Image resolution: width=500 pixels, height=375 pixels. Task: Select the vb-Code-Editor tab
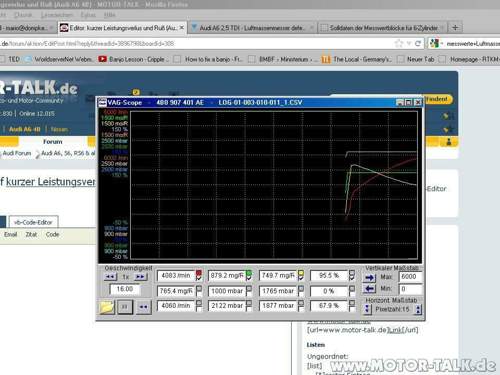33,222
